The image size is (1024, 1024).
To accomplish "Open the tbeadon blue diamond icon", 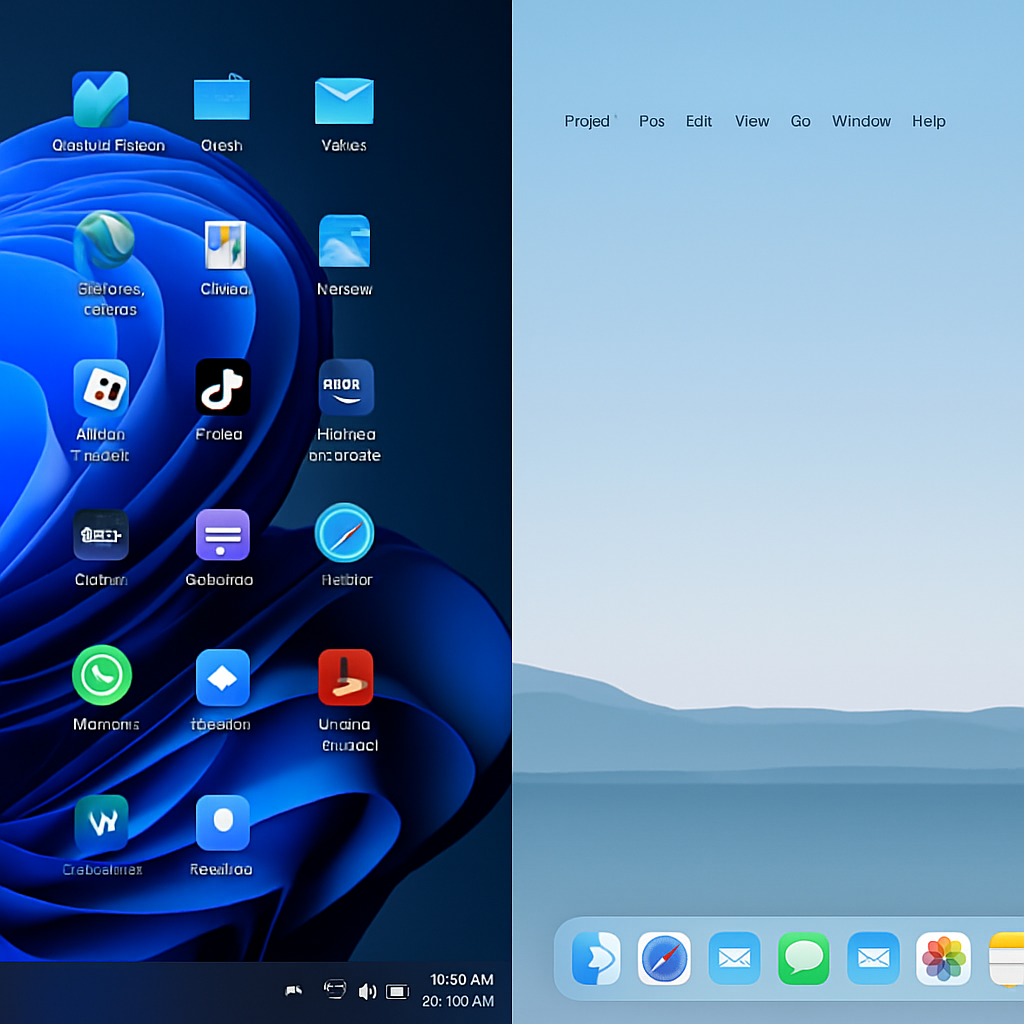I will [x=223, y=678].
